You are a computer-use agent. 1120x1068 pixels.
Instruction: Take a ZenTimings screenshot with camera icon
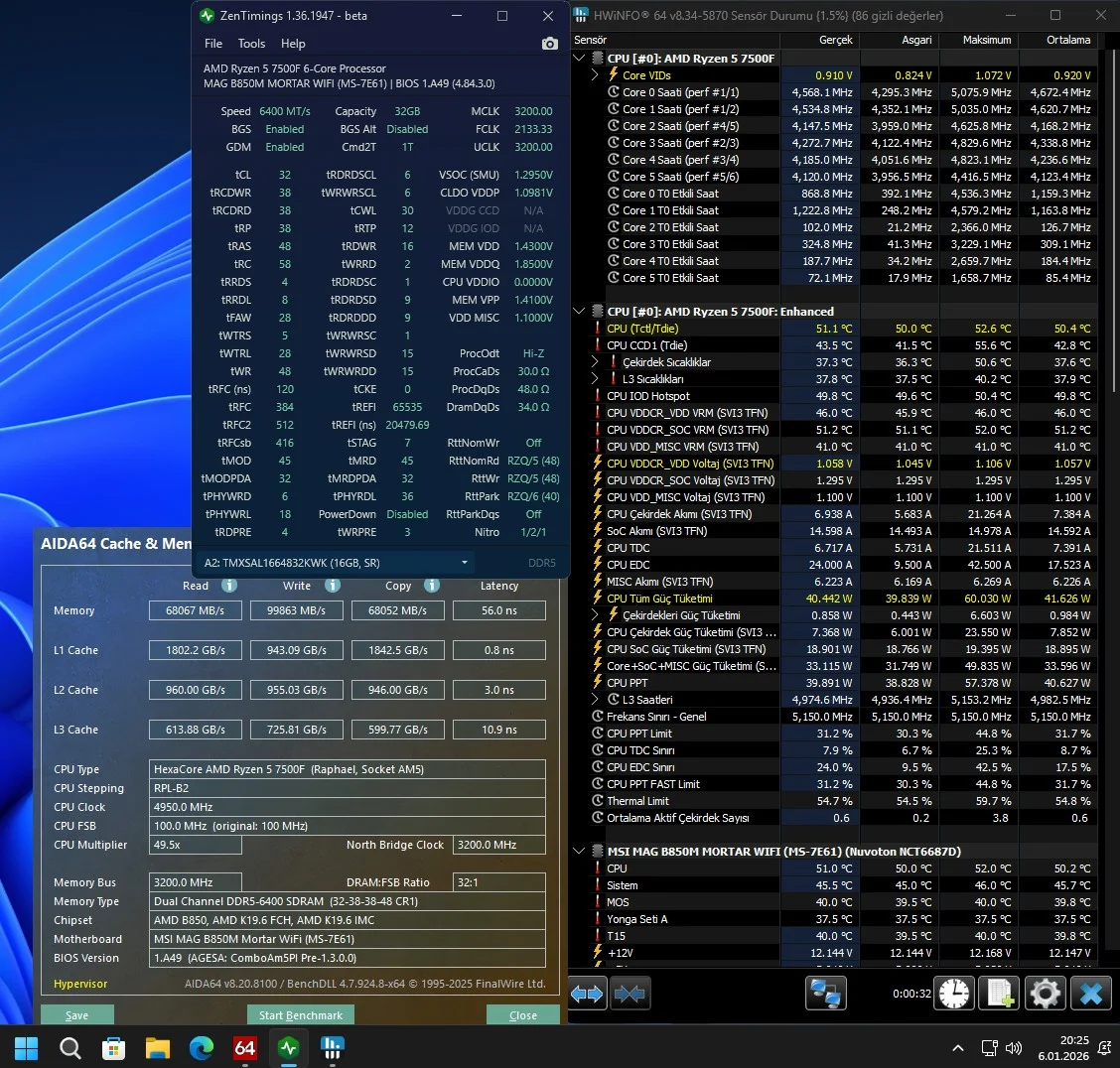549,44
